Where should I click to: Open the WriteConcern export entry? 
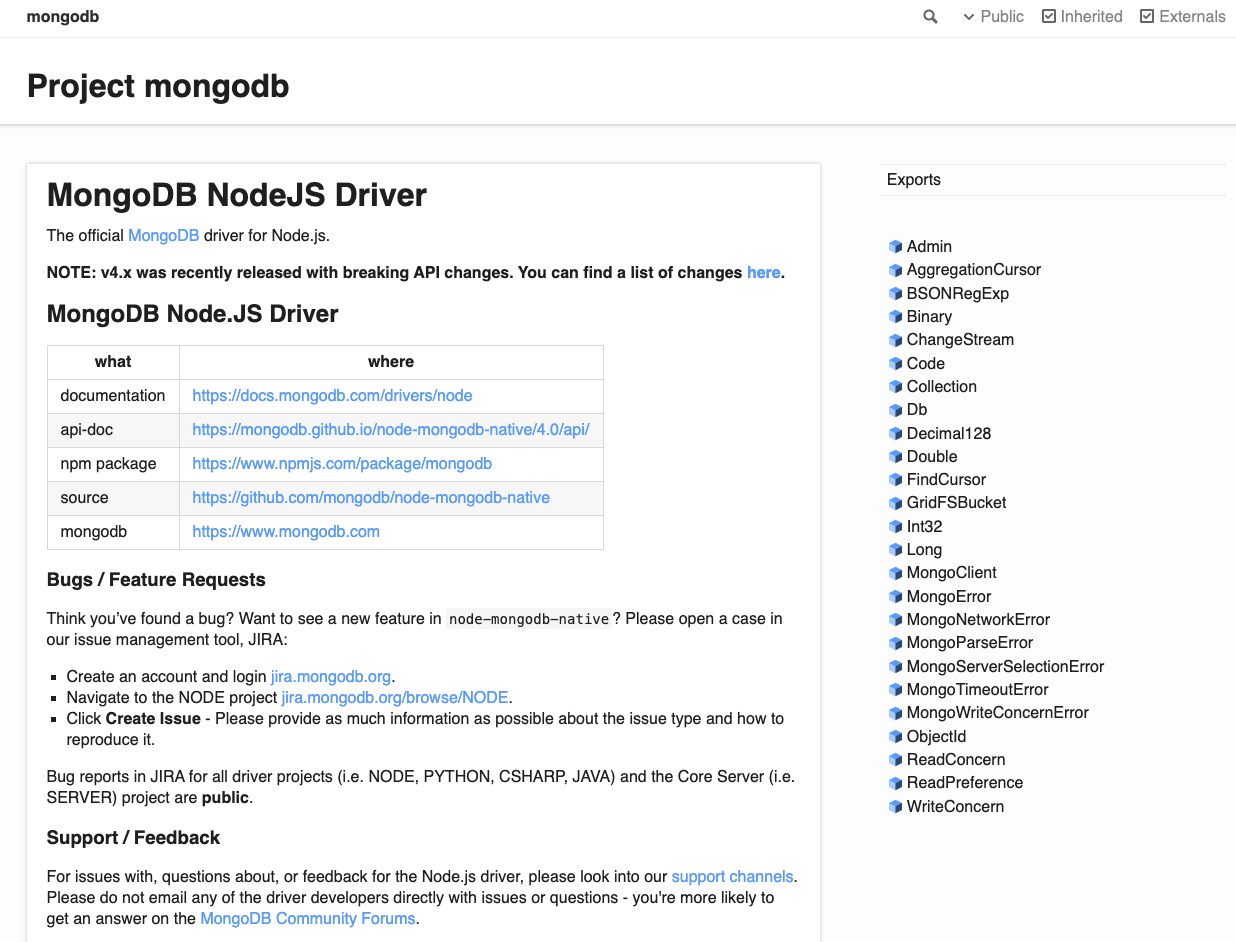tap(955, 806)
